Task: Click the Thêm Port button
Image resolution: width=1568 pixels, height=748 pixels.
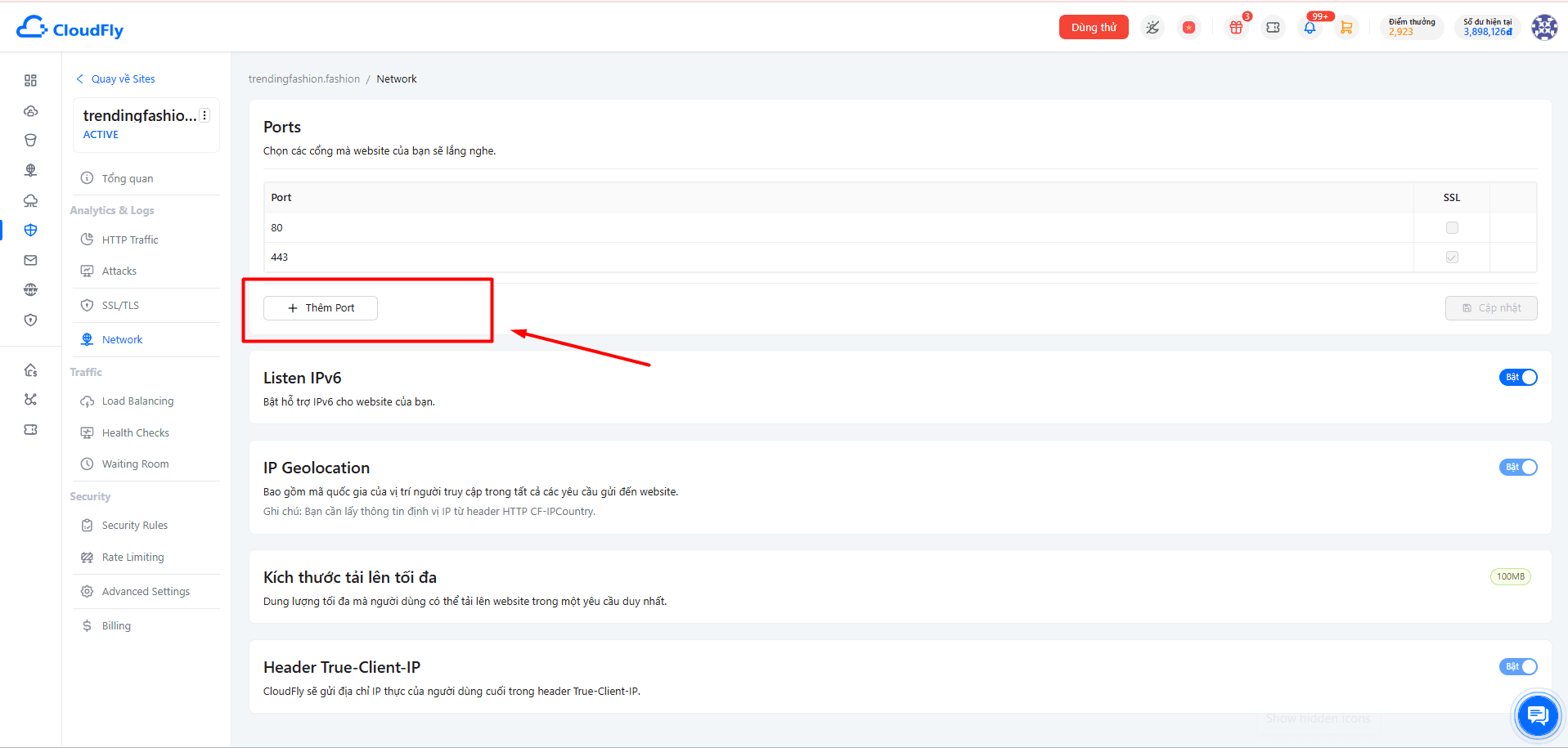Action: 321,308
